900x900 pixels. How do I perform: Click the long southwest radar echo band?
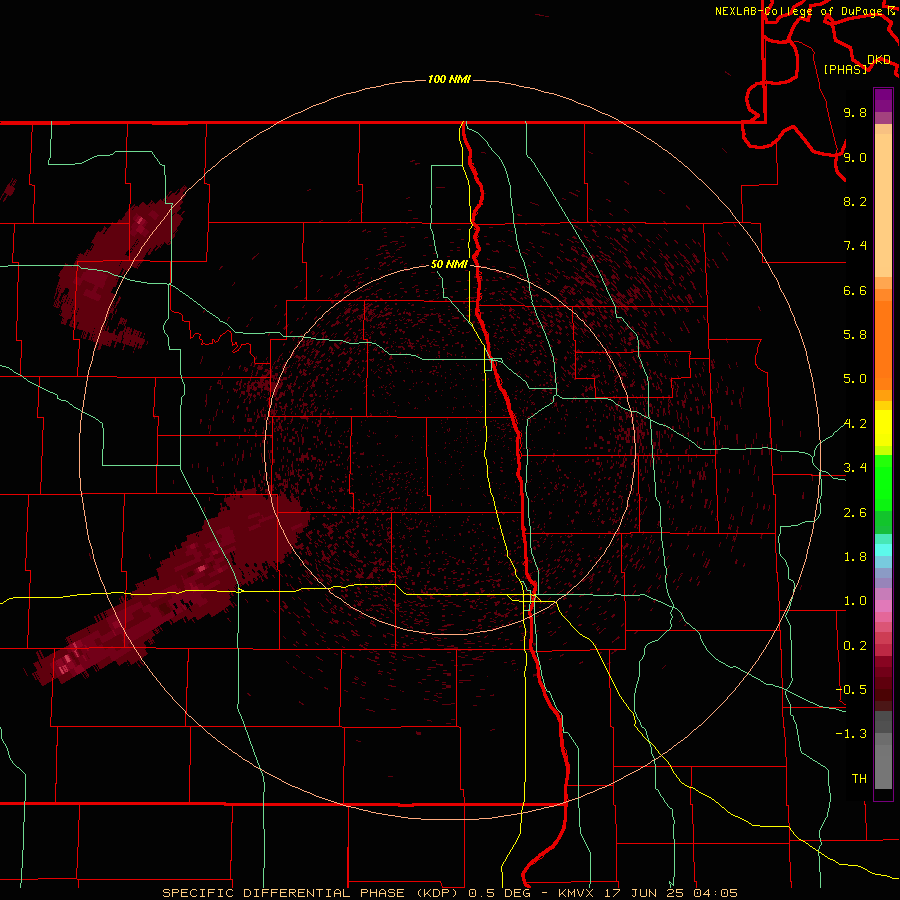[x=172, y=588]
